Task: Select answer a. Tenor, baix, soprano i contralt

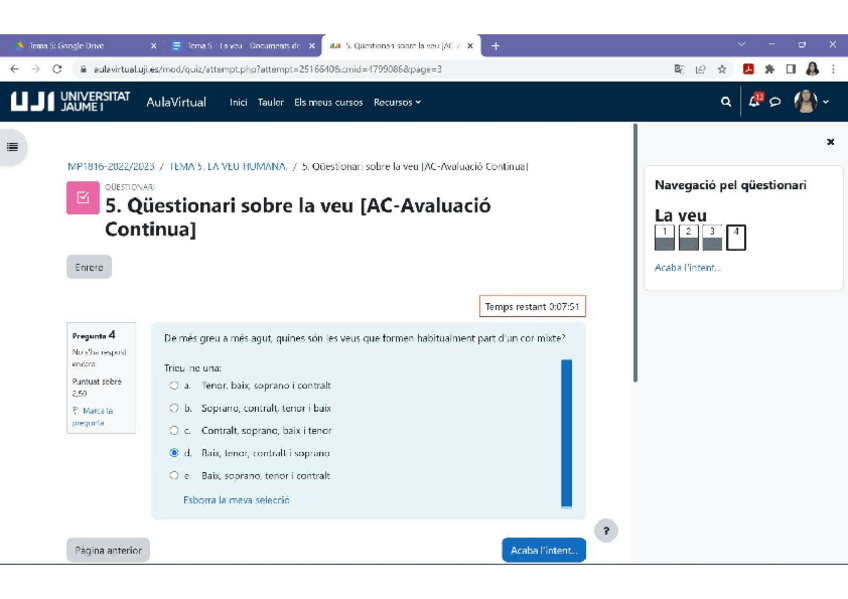Action: pyautogui.click(x=174, y=385)
